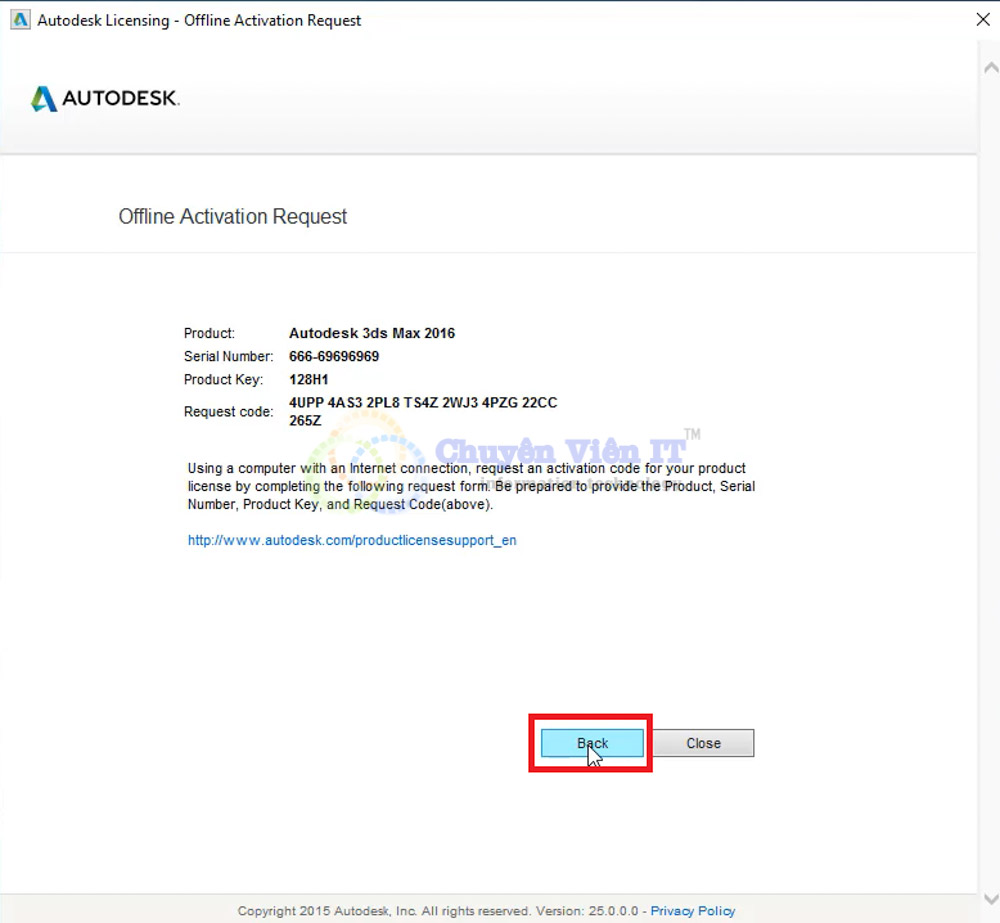Click the serial number 666-69696969
The width and height of the screenshot is (1000, 923).
coord(334,356)
